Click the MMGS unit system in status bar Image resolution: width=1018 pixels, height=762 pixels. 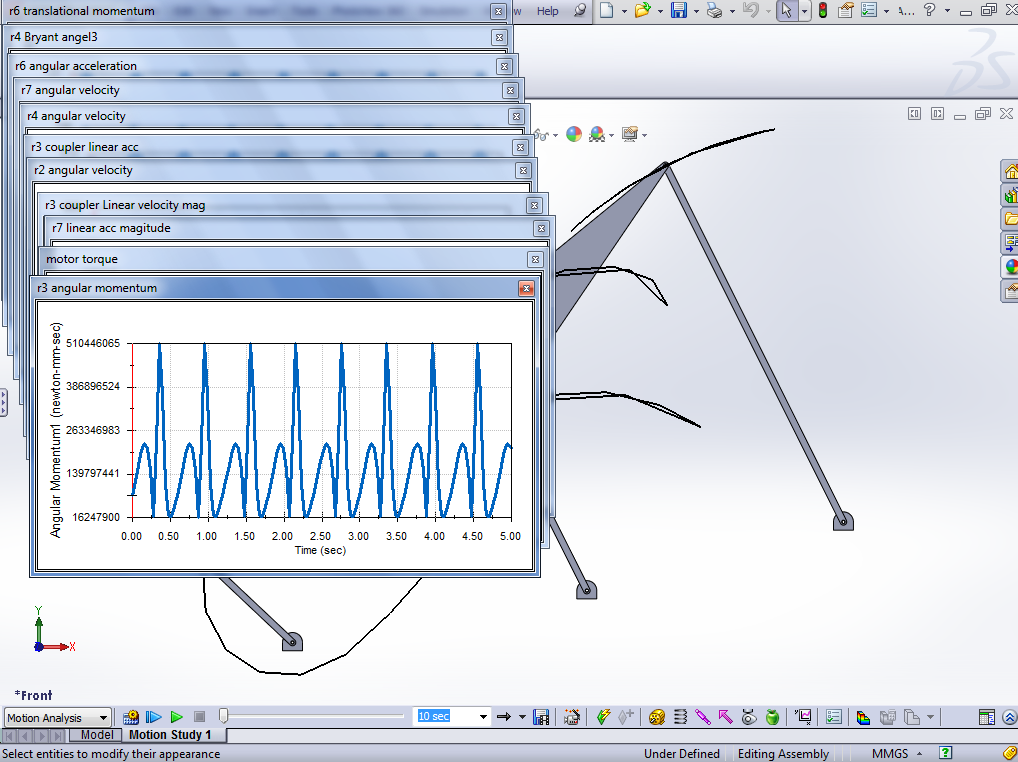[x=889, y=754]
